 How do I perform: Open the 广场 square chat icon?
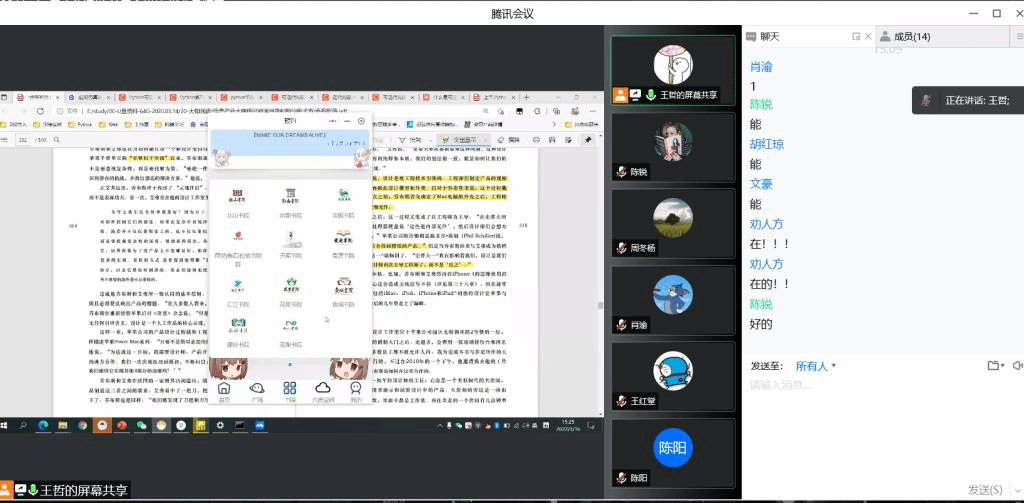tap(256, 390)
